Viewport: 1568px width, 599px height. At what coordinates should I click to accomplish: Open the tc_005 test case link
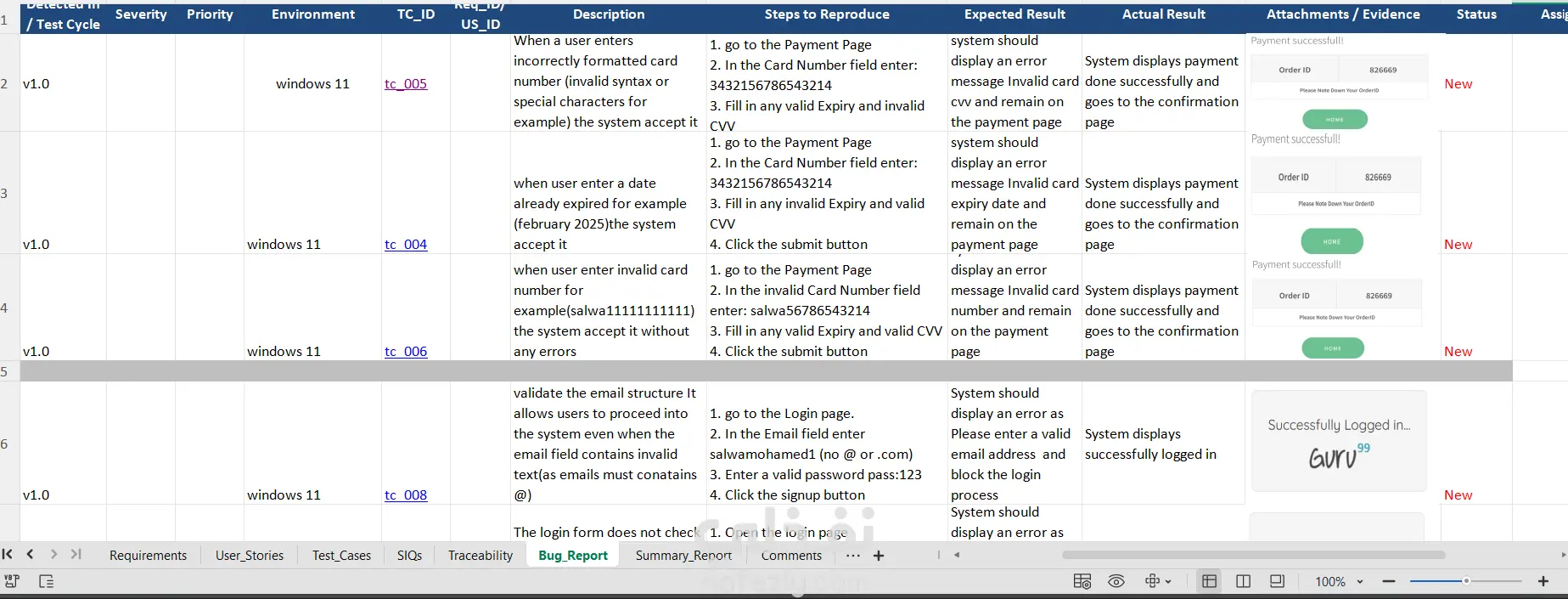click(x=406, y=83)
